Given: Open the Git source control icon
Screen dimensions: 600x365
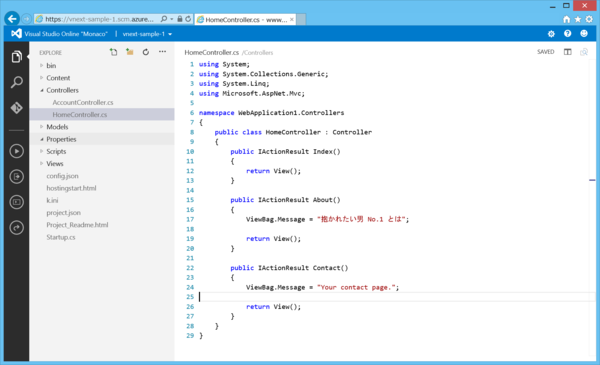Looking at the screenshot, I should click(16, 108).
